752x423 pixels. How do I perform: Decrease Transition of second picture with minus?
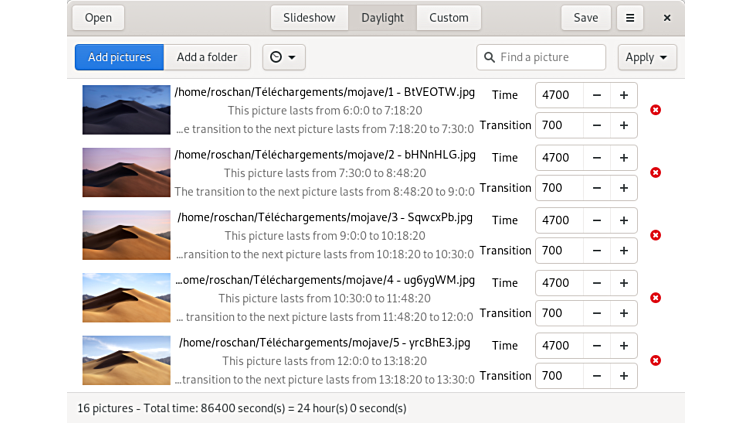596,188
